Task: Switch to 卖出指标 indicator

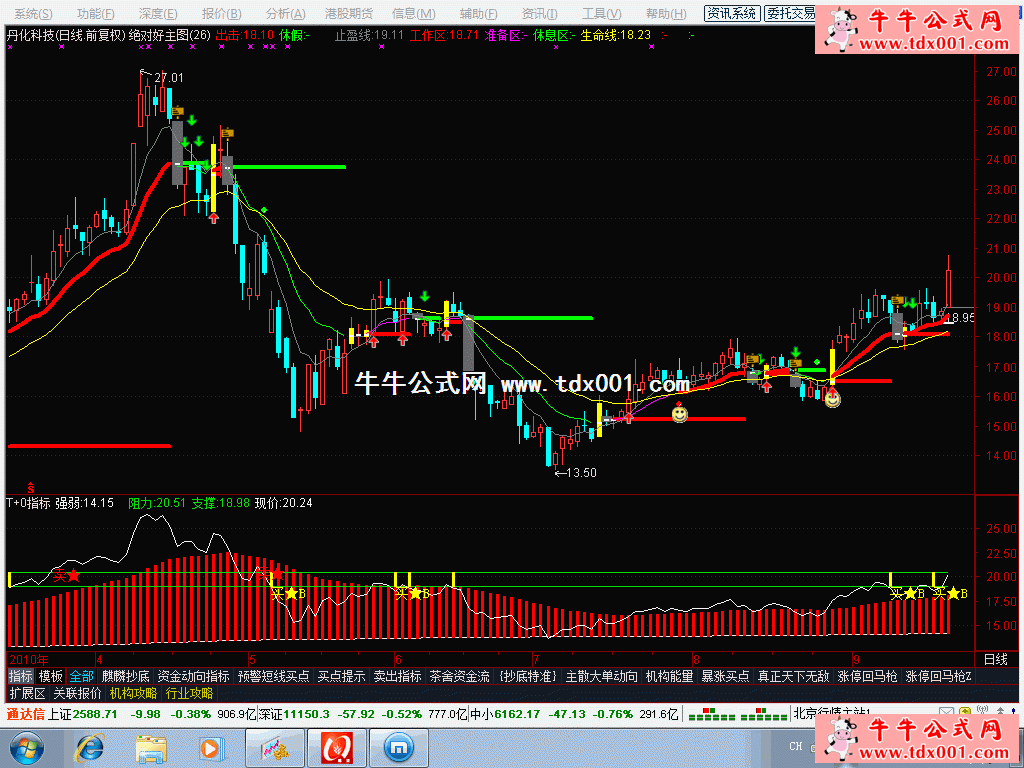Action: 397,676
